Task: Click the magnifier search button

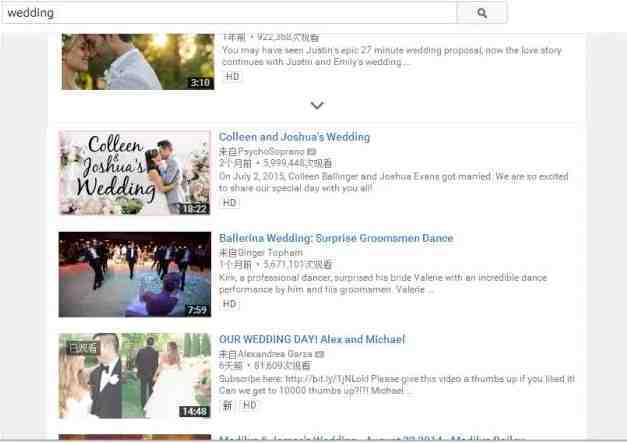Action: pyautogui.click(x=481, y=13)
